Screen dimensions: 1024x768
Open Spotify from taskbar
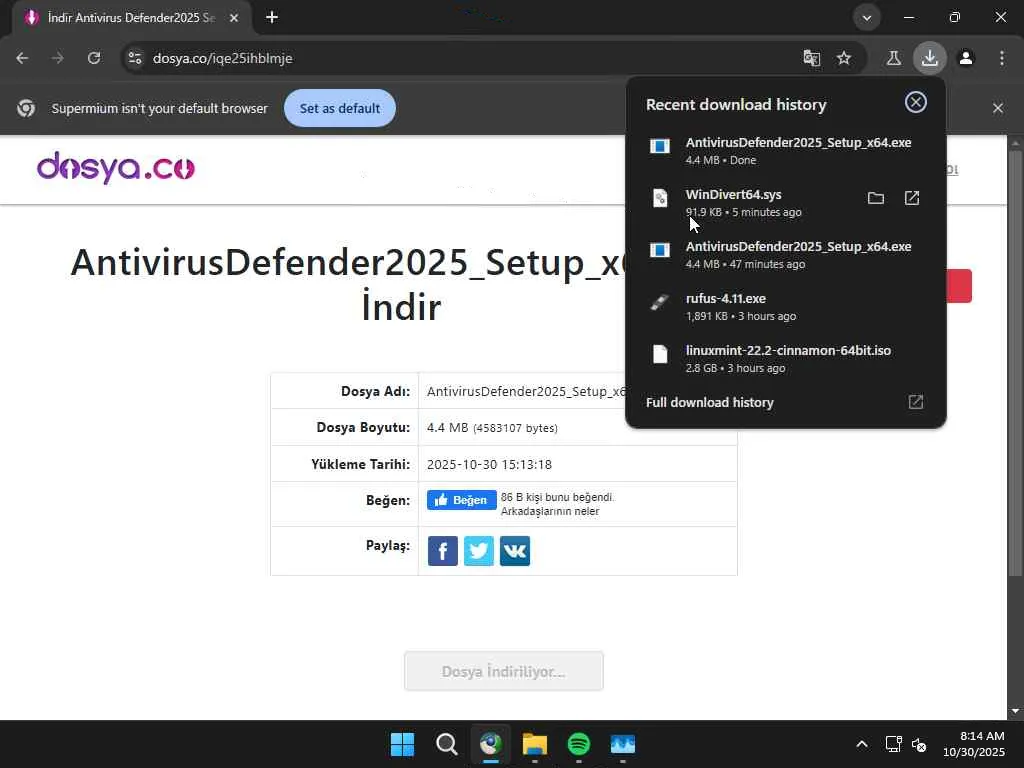click(x=579, y=744)
